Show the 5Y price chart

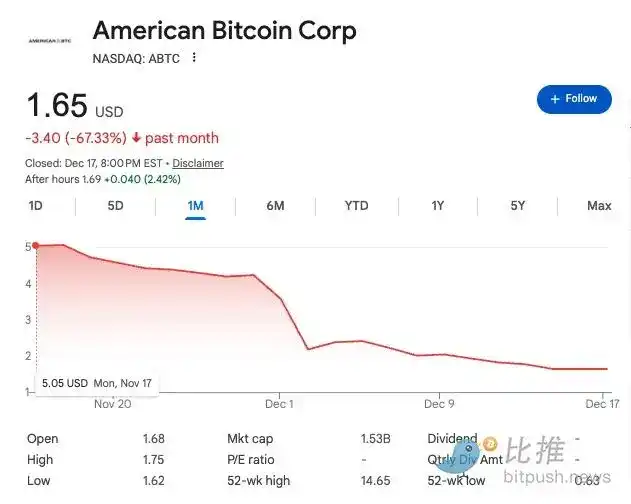coord(517,206)
